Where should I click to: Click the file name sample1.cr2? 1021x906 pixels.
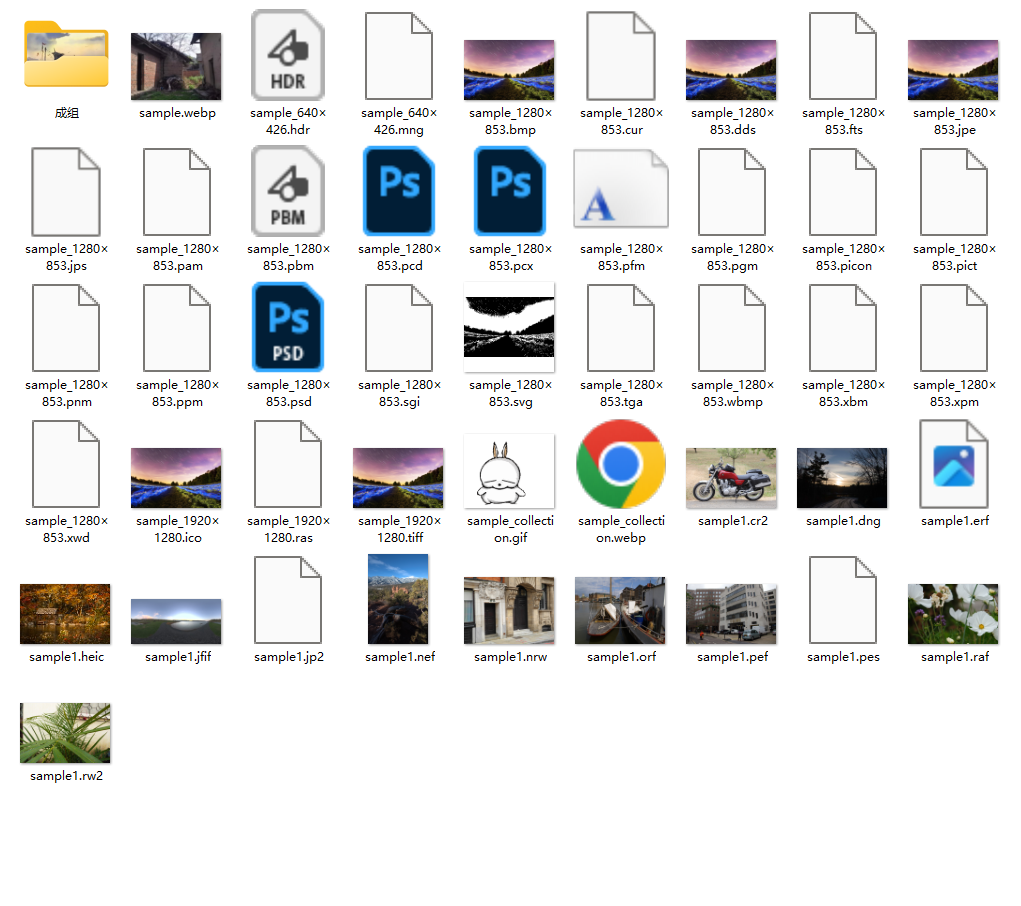point(733,521)
